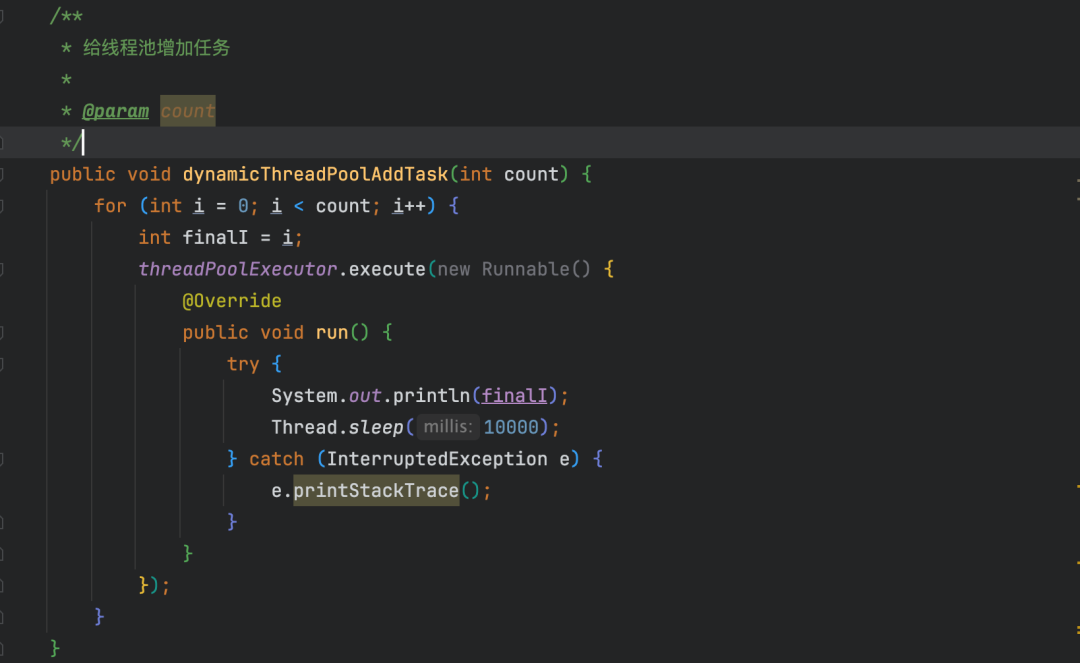The width and height of the screenshot is (1080, 663).
Task: Click the catch keyword
Action: pyautogui.click(x=276, y=459)
